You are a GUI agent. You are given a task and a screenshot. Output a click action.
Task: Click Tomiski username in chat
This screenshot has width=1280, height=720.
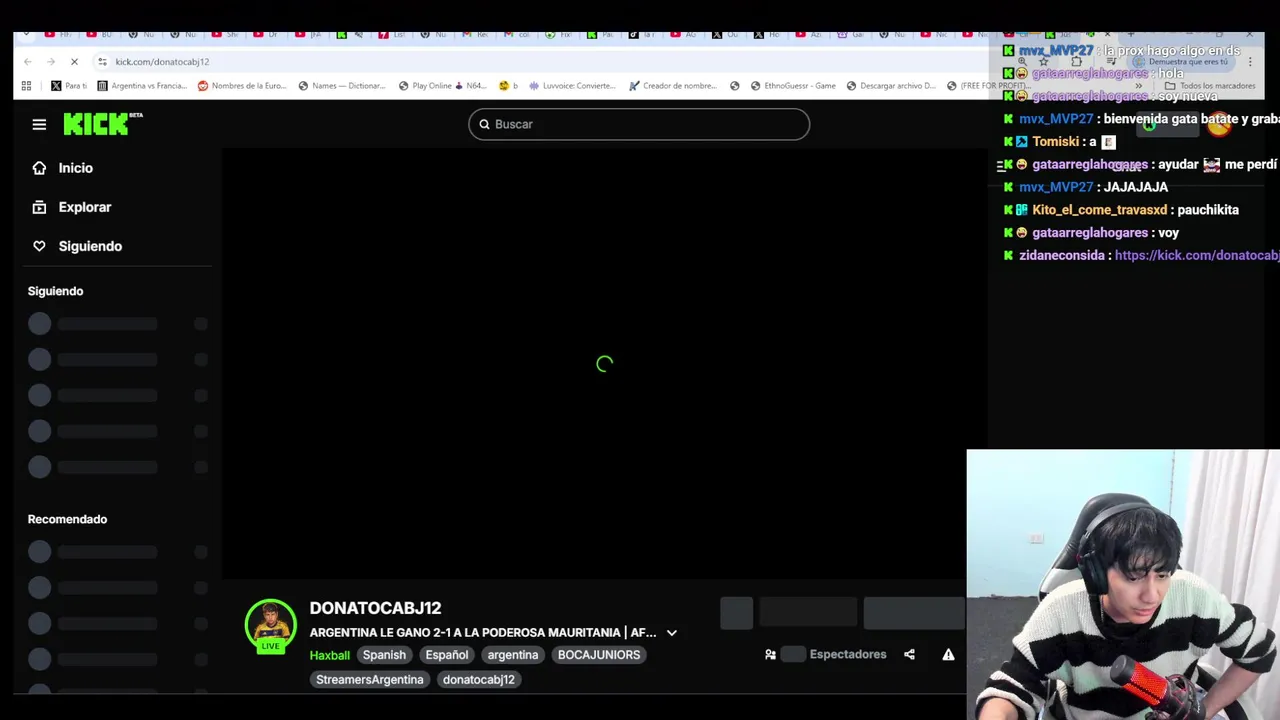tap(1055, 142)
